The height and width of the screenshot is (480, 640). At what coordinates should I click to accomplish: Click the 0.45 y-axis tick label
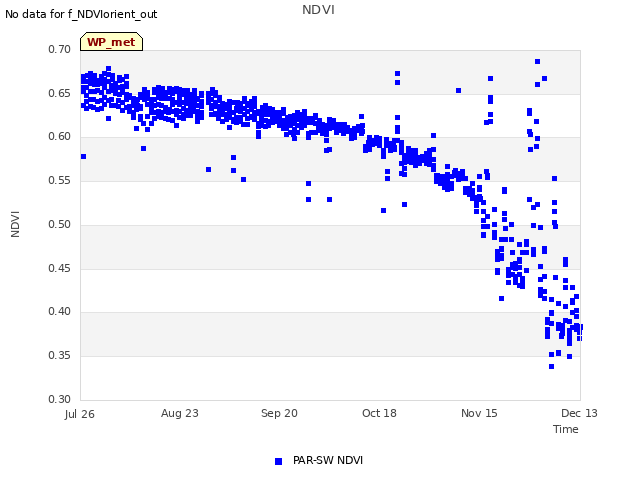coord(60,268)
